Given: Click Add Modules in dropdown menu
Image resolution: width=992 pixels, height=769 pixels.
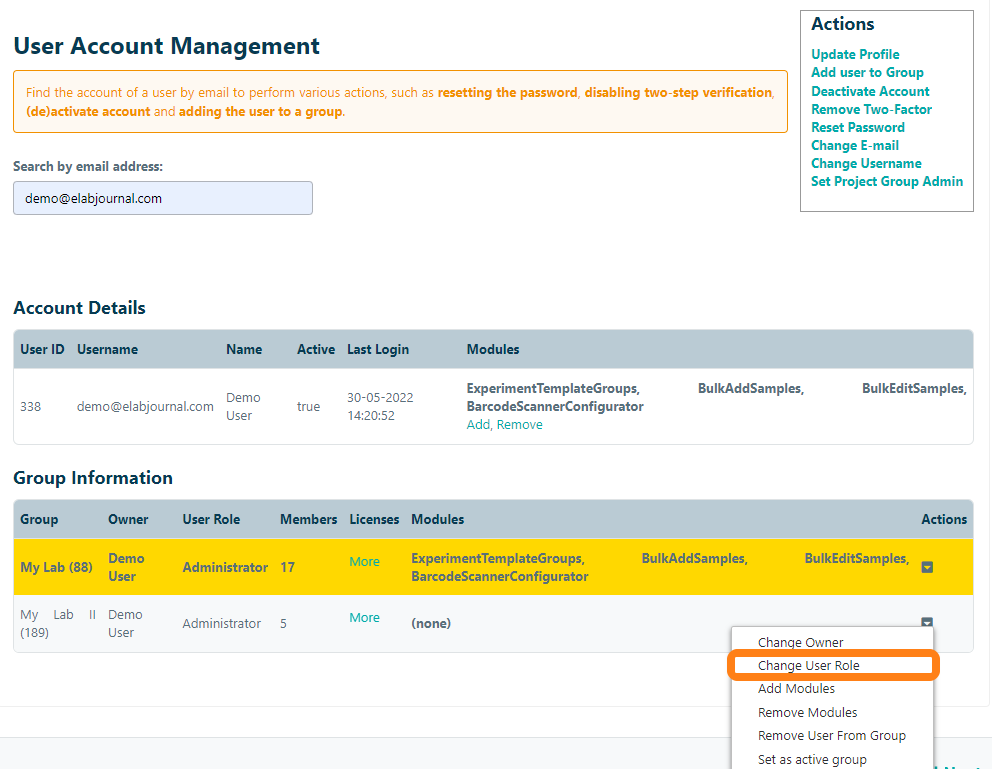Looking at the screenshot, I should point(796,689).
